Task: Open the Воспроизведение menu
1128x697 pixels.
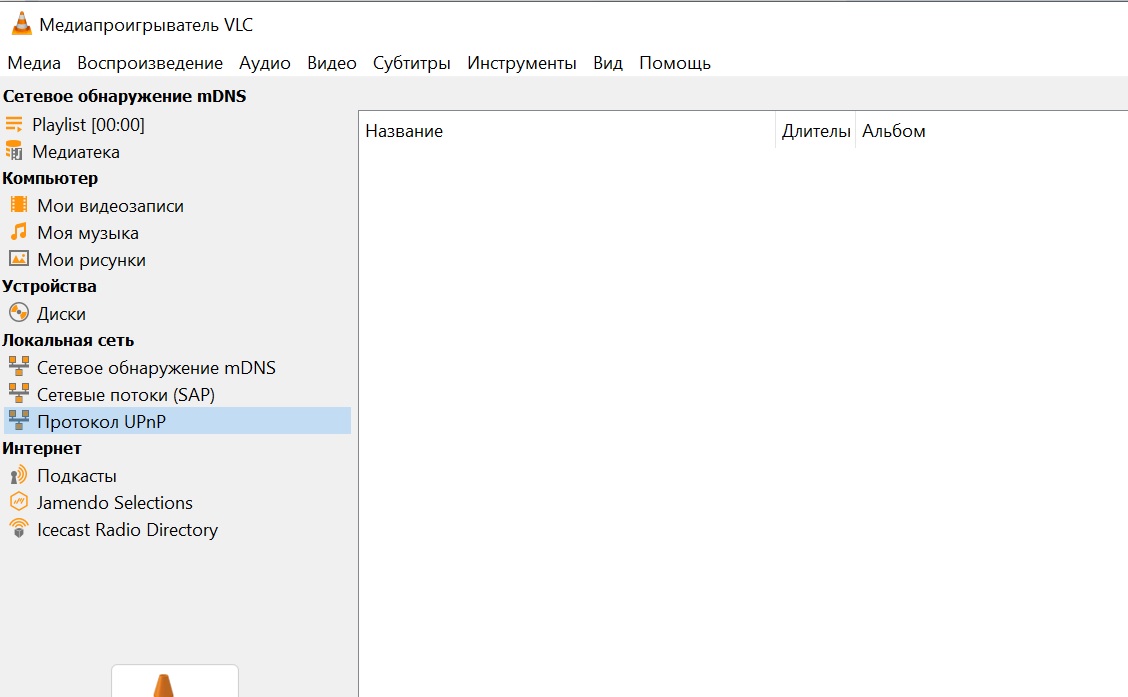Action: (x=150, y=63)
